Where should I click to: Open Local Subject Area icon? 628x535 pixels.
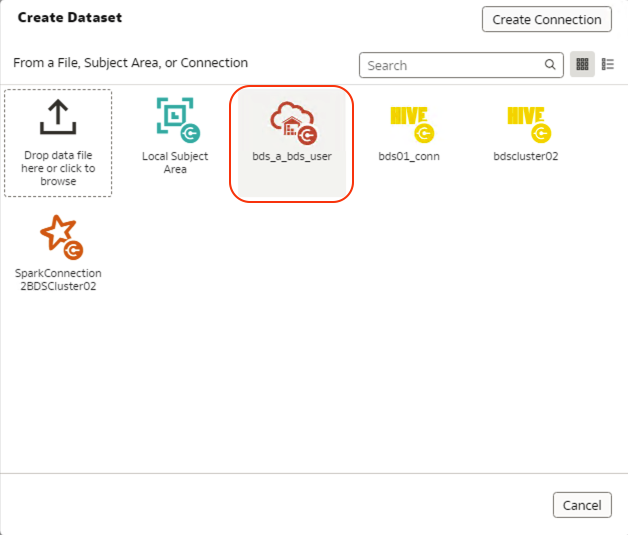178,120
